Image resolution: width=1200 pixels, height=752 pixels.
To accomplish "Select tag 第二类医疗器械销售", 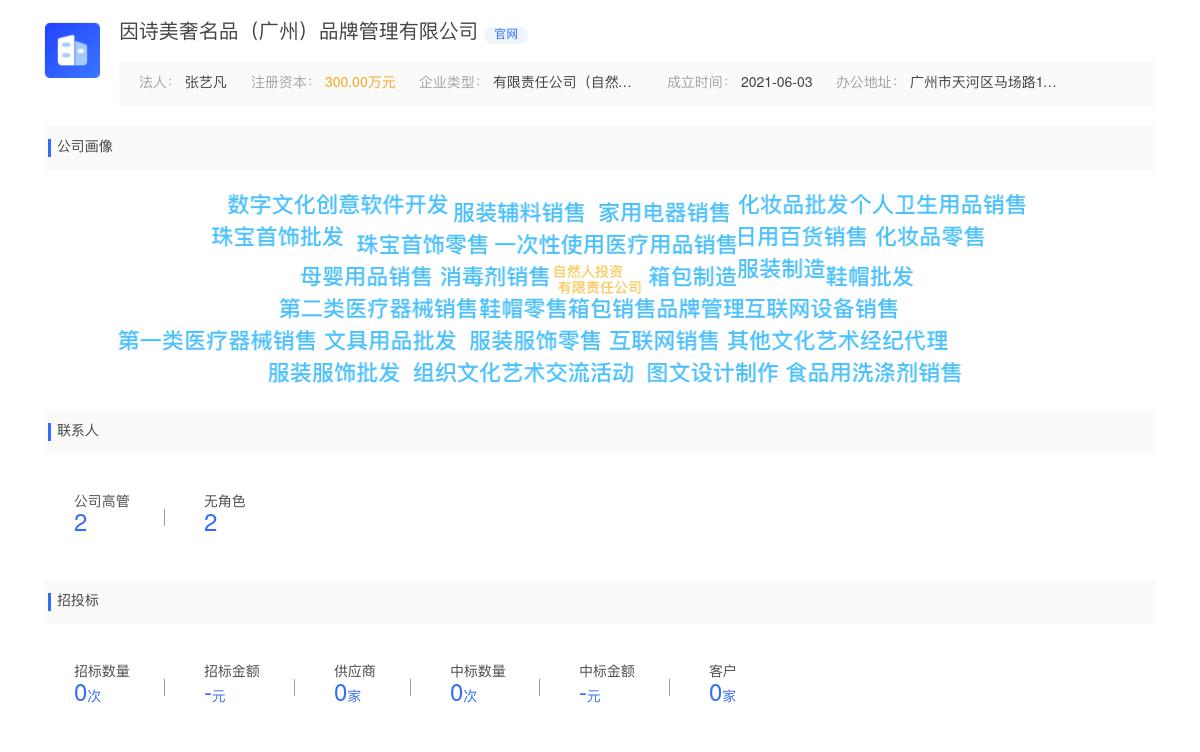I will pyautogui.click(x=378, y=309).
